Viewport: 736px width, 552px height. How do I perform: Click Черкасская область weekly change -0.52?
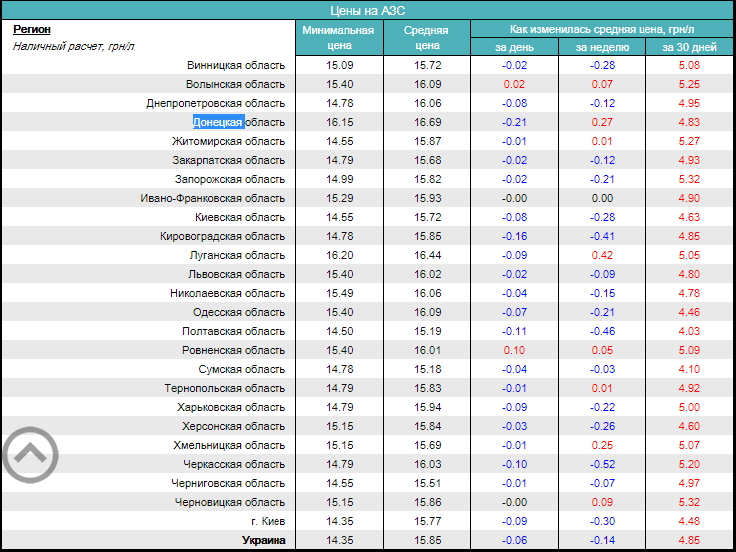click(602, 464)
